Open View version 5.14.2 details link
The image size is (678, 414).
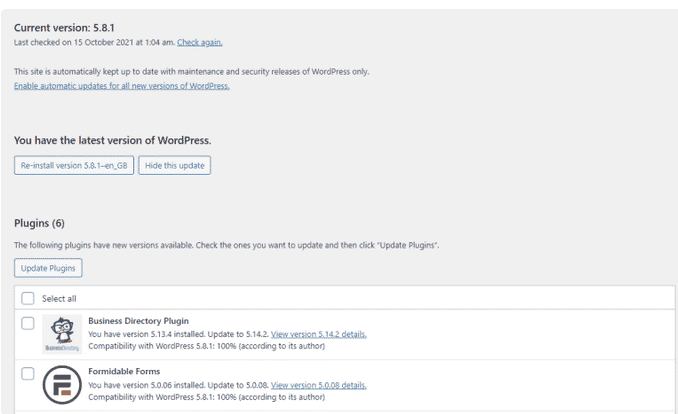[x=319, y=334]
